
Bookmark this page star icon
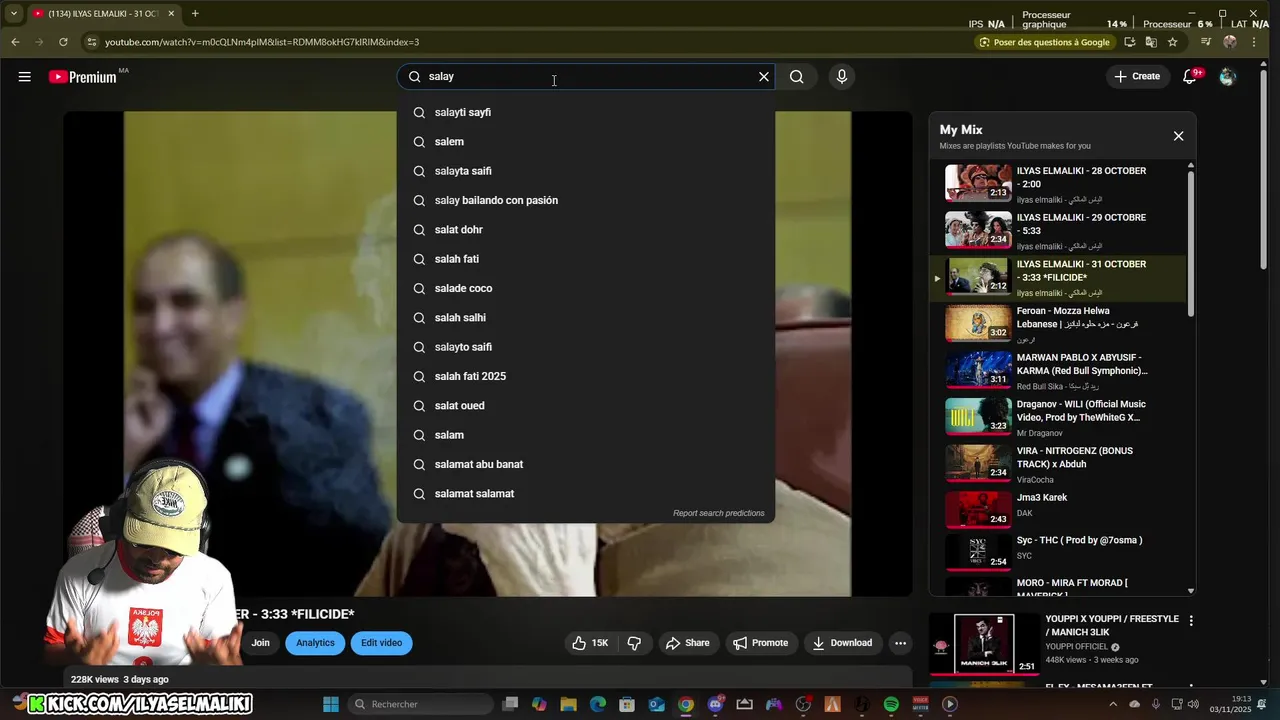(x=1173, y=42)
